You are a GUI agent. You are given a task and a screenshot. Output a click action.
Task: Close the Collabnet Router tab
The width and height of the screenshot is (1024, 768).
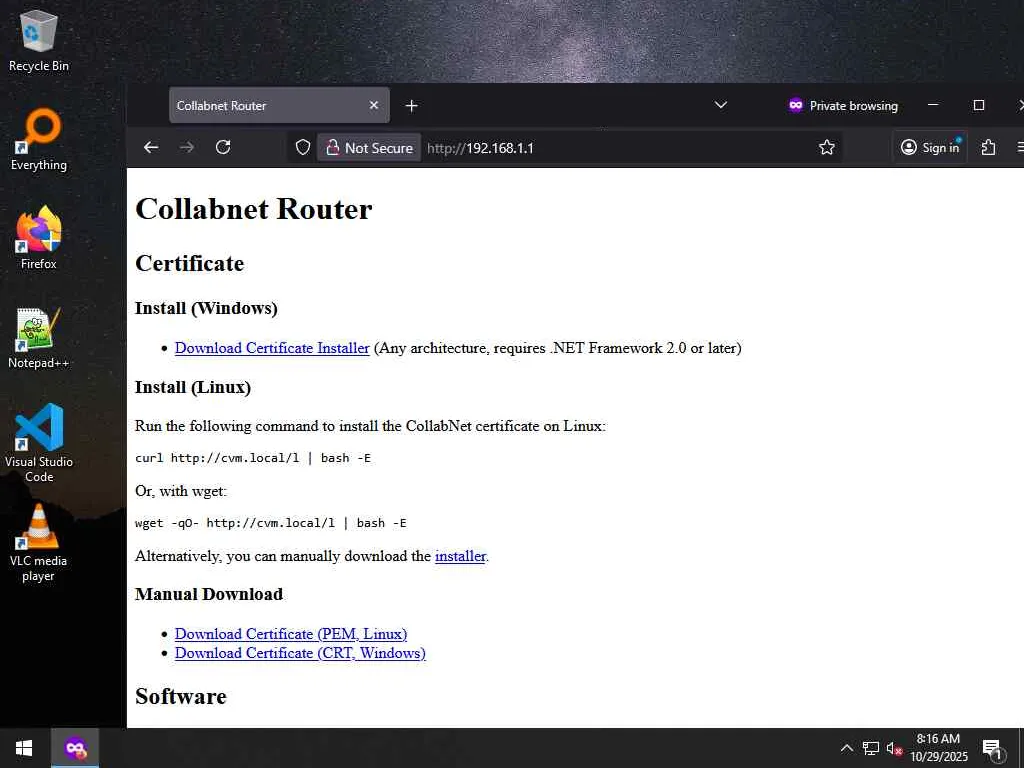pos(374,105)
